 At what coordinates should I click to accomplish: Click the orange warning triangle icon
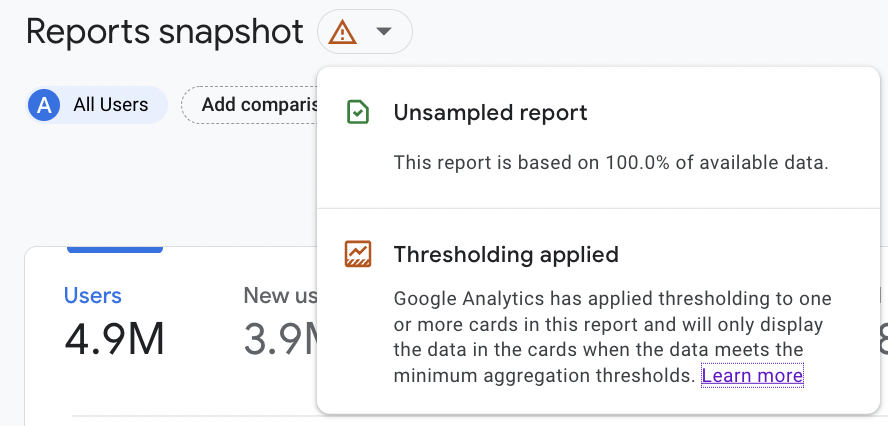click(x=343, y=32)
